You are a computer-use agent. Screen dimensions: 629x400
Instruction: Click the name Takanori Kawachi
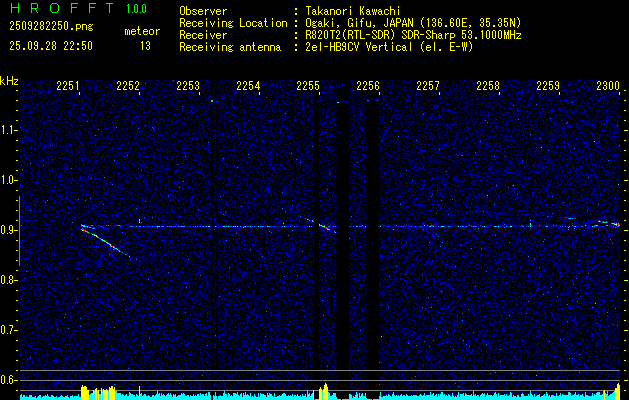(x=352, y=11)
